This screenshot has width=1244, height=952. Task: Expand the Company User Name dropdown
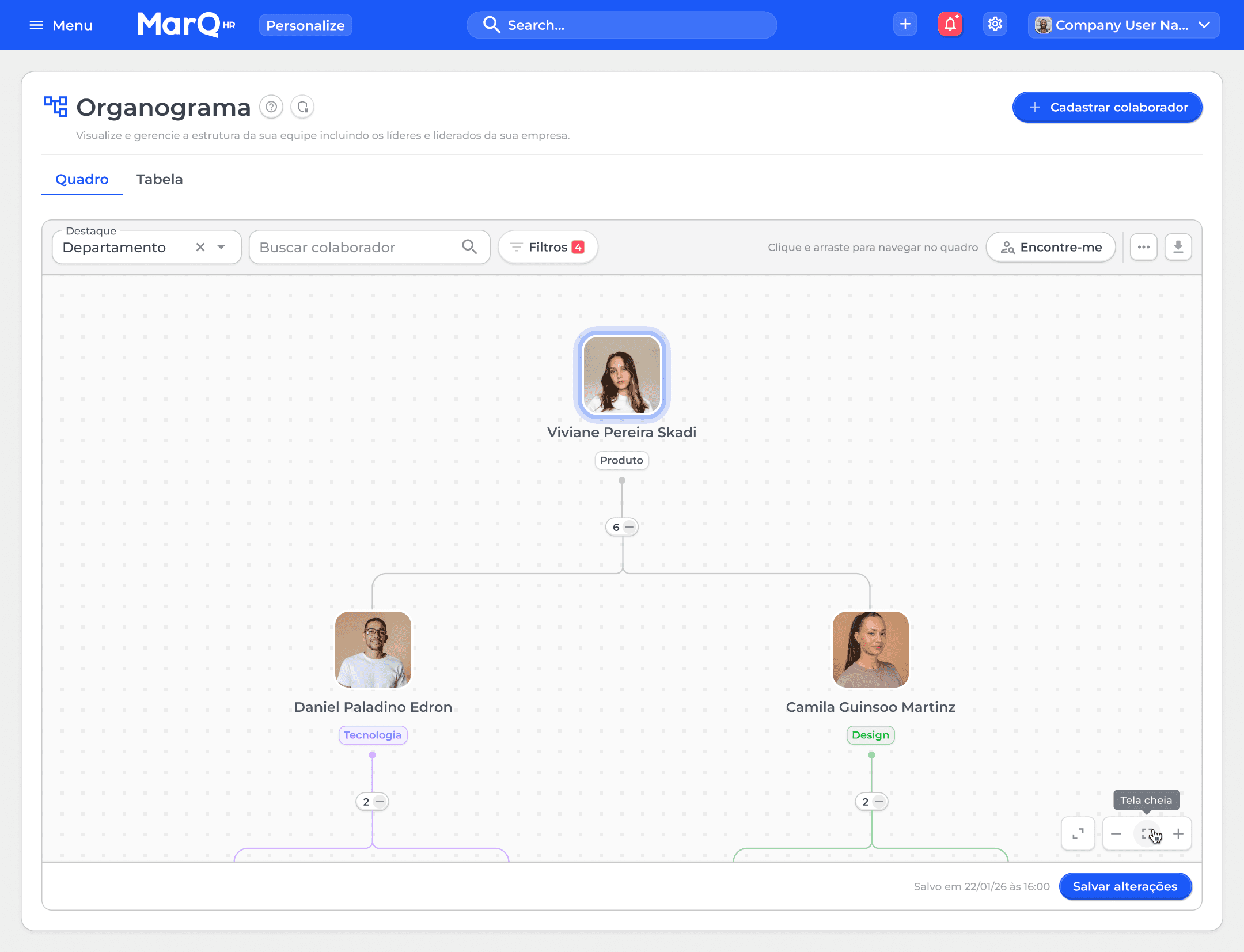click(1124, 25)
